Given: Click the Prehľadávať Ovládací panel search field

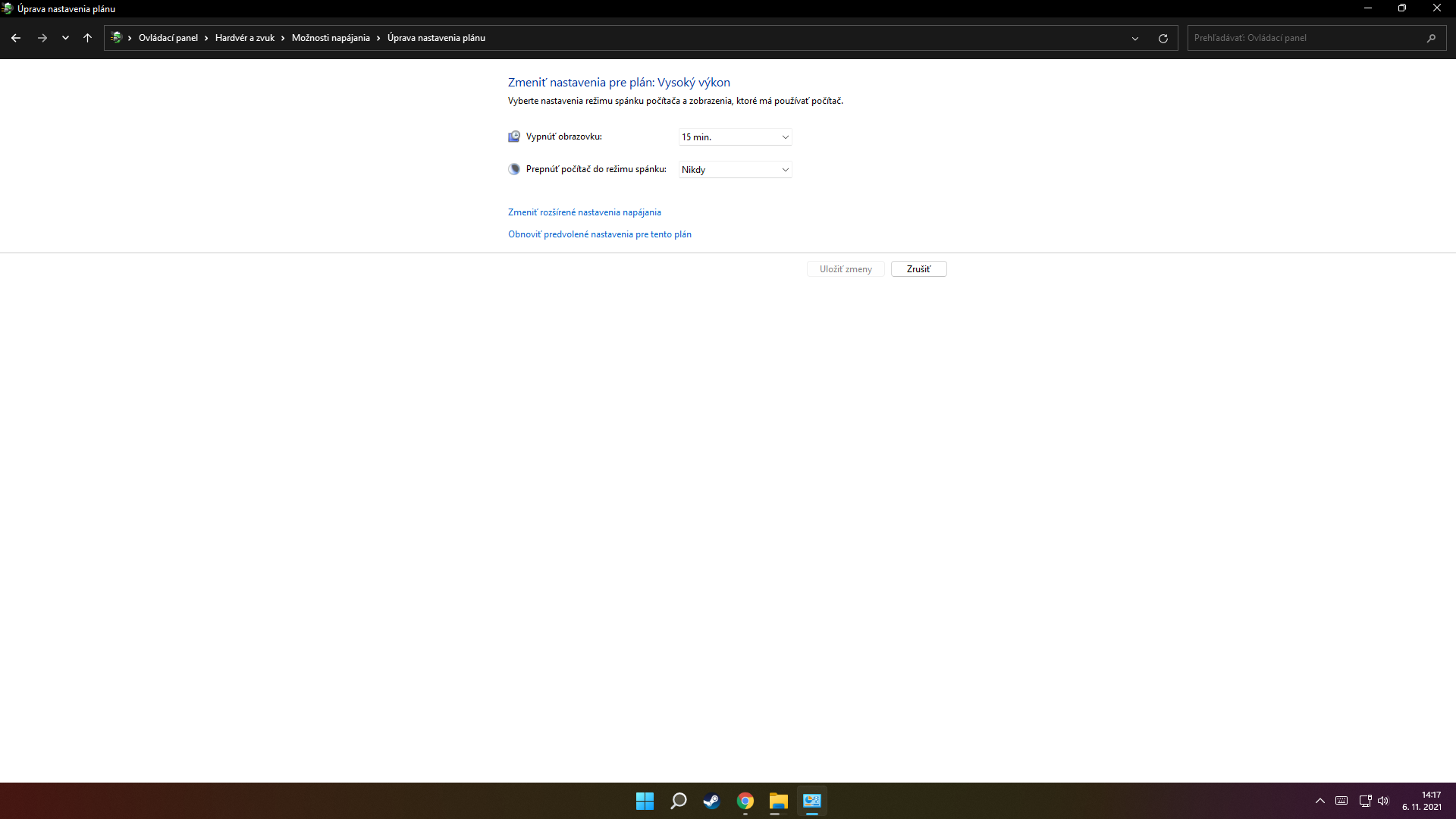Looking at the screenshot, I should (x=1304, y=38).
